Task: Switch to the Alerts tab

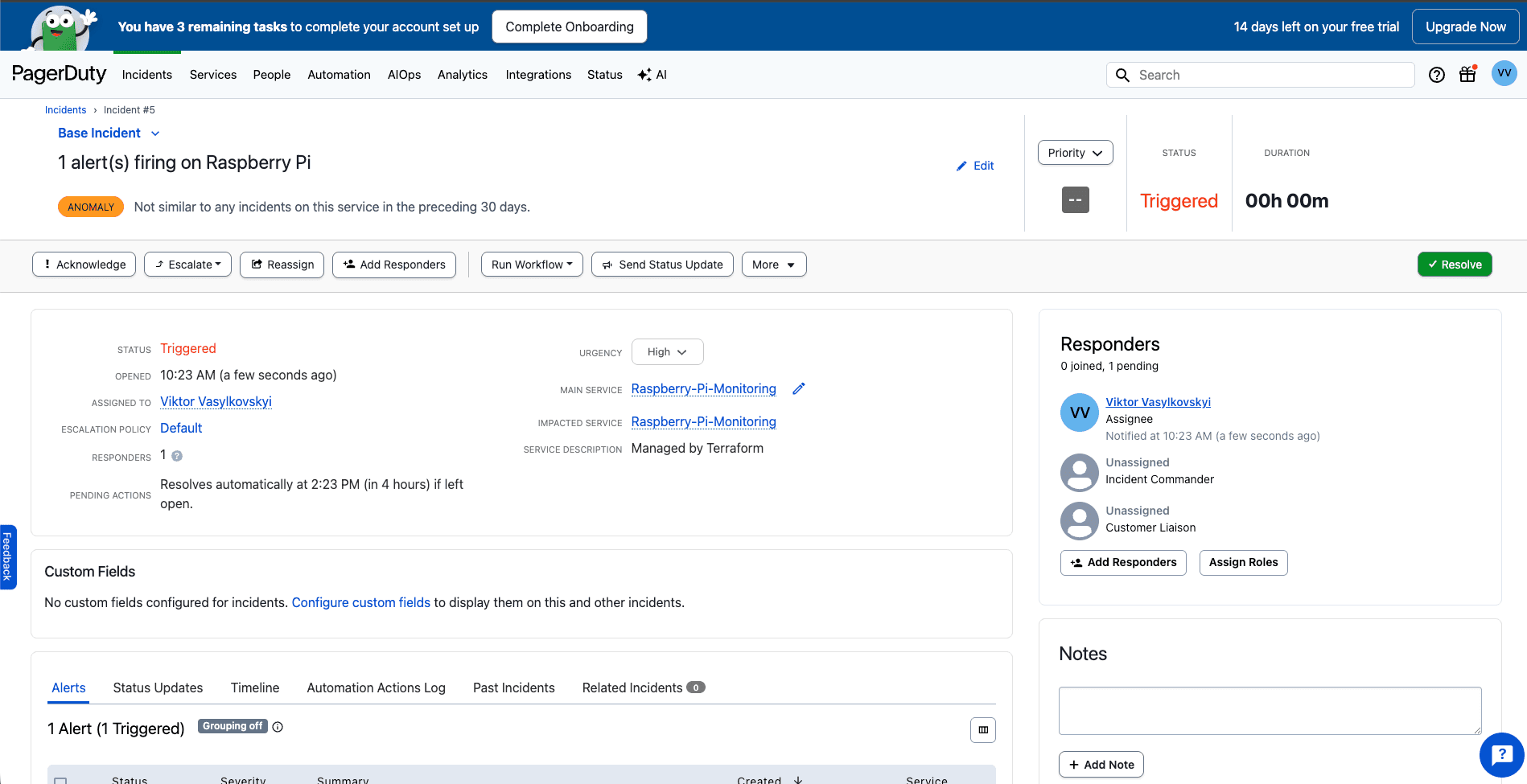Action: click(x=68, y=688)
